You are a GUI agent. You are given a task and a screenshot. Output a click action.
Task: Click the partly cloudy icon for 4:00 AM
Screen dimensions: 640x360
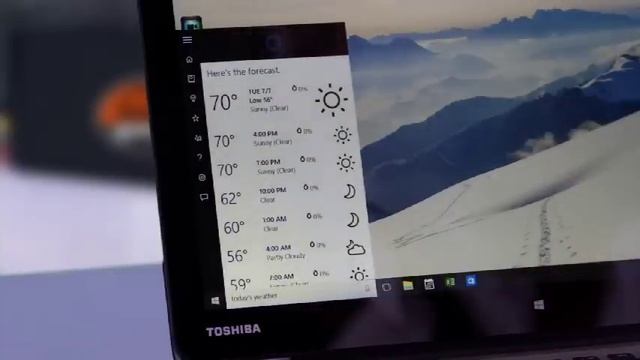pos(355,248)
